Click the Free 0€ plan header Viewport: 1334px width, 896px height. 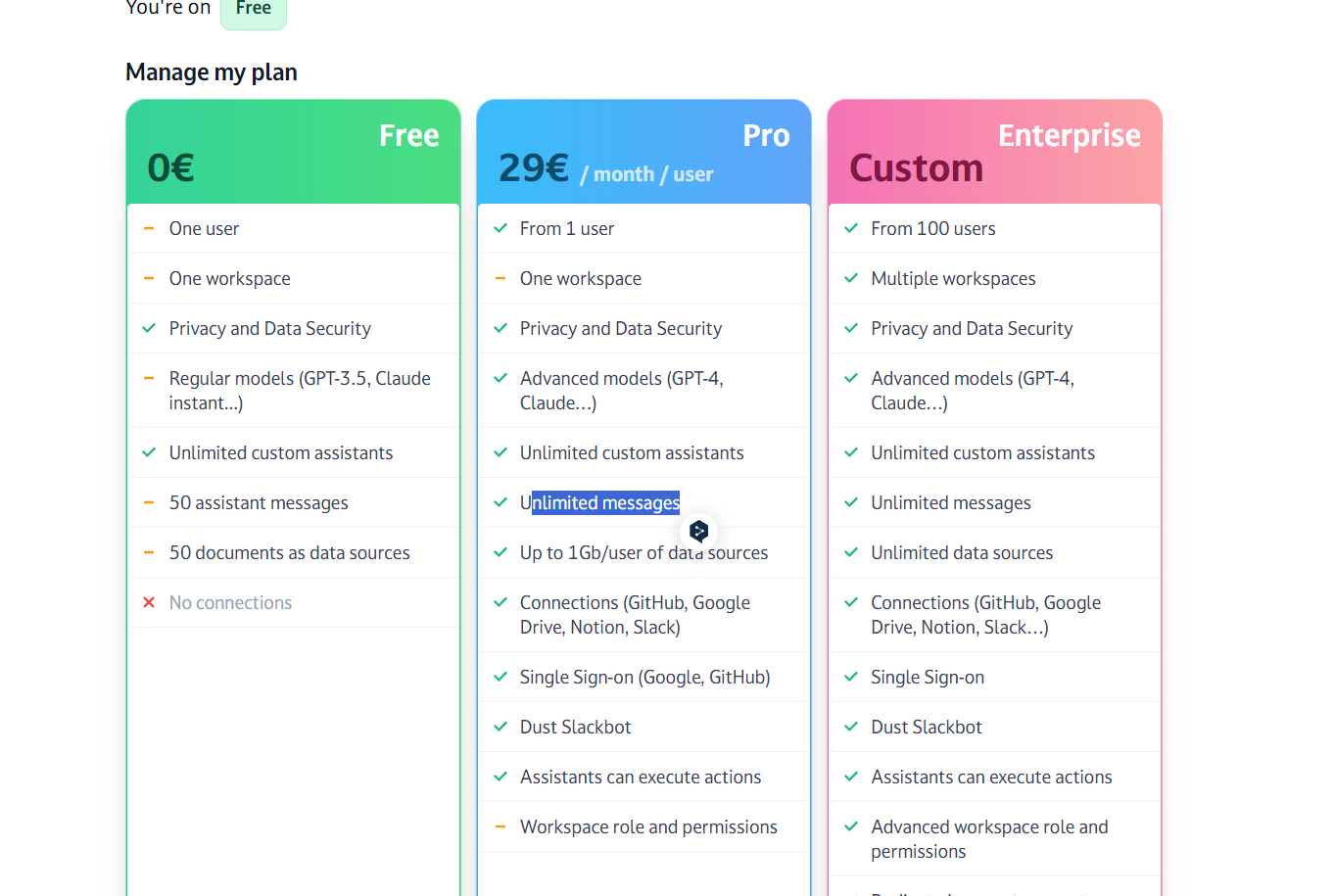point(293,152)
